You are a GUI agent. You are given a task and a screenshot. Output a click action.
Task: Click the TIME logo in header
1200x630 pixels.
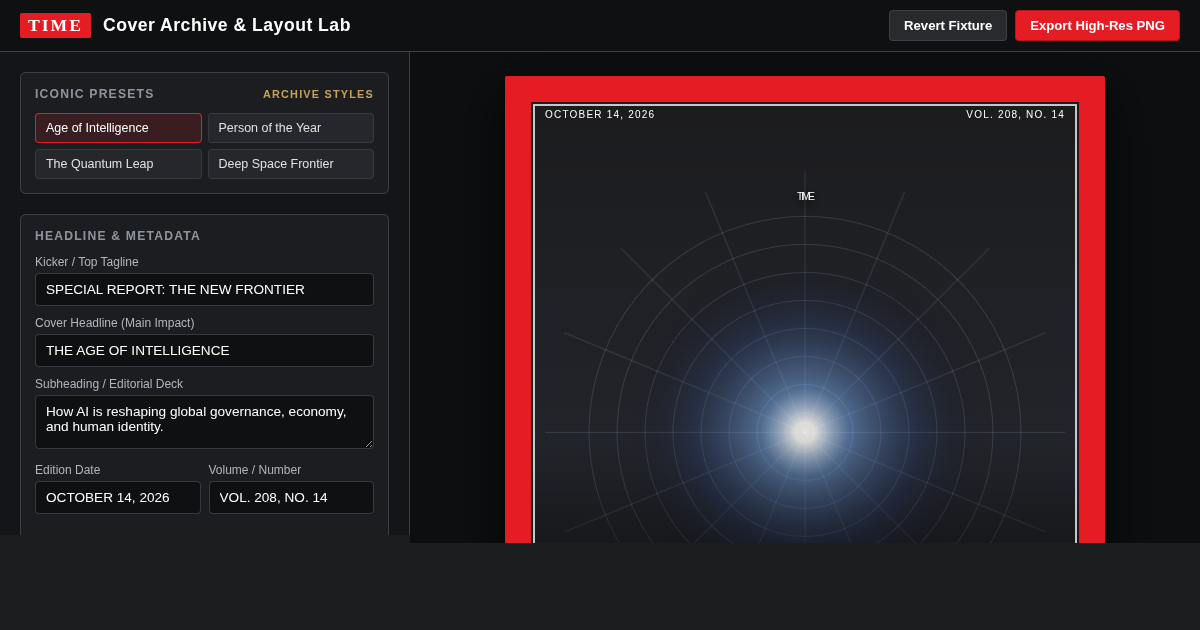55,25
